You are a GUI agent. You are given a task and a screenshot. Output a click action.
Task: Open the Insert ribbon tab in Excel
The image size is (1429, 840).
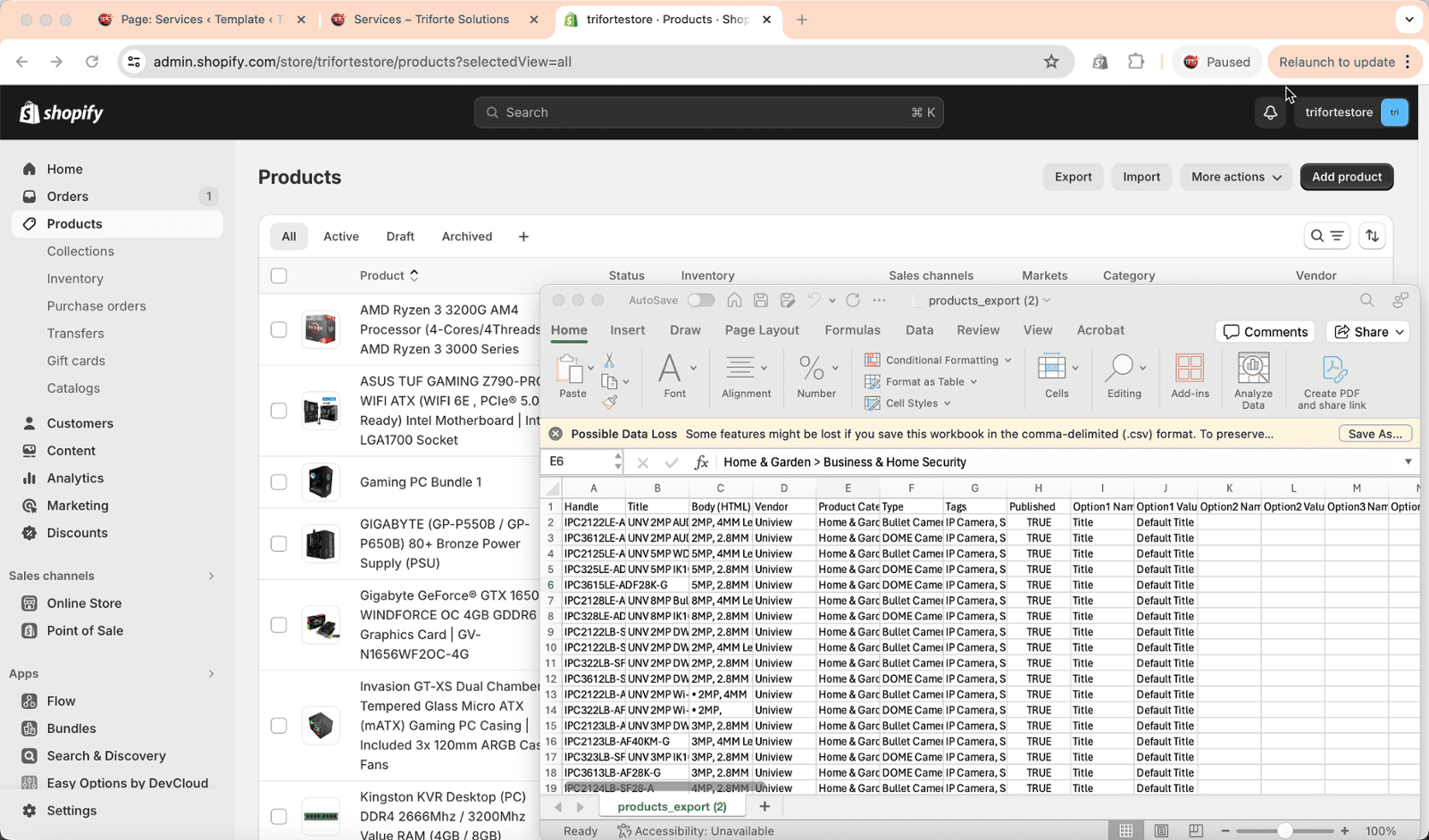tap(628, 330)
